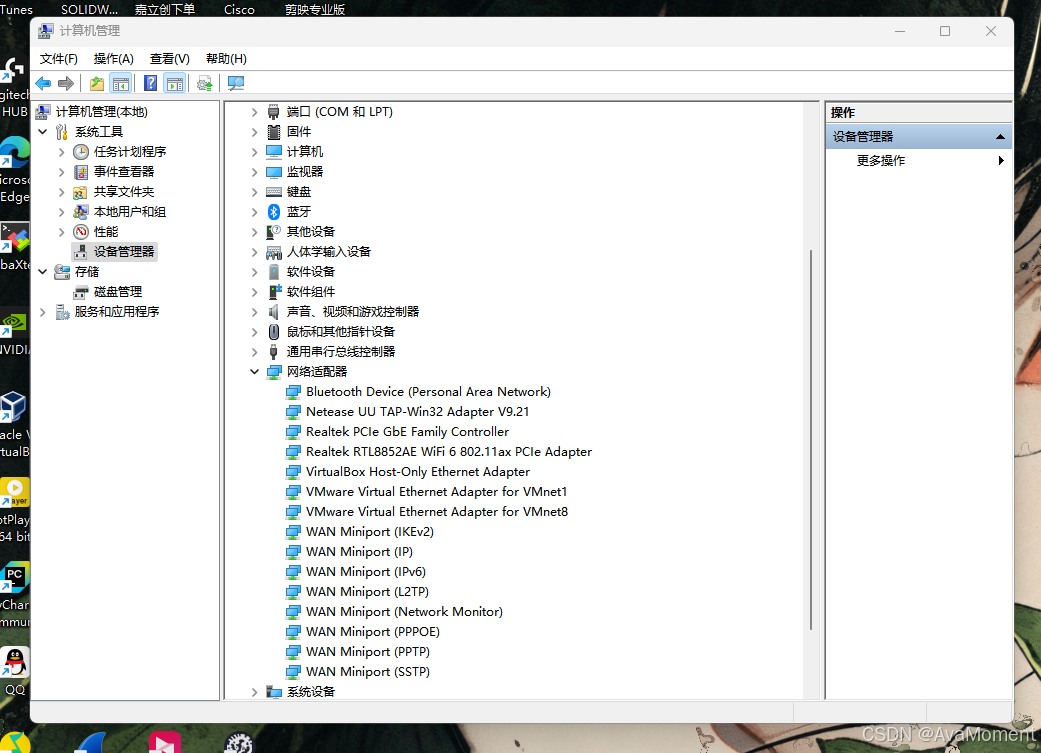Click the Scan for hardware changes monitor icon
This screenshot has height=753, width=1041.
[x=236, y=84]
